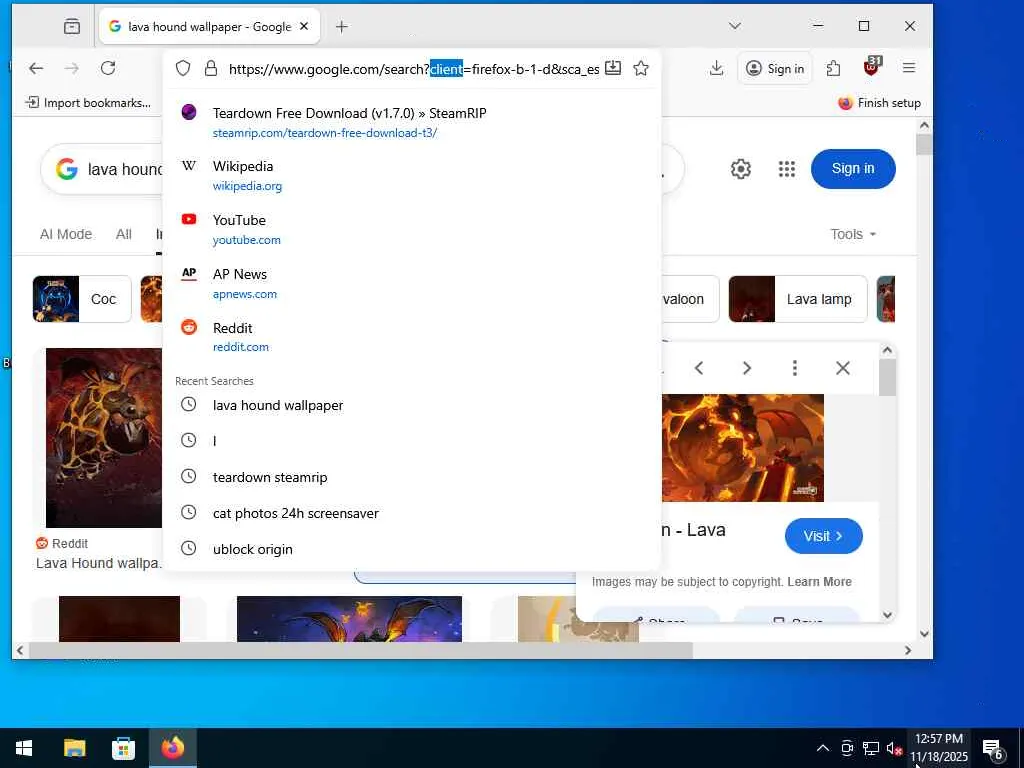View site security padlock info
The image size is (1024, 768).
[210, 69]
